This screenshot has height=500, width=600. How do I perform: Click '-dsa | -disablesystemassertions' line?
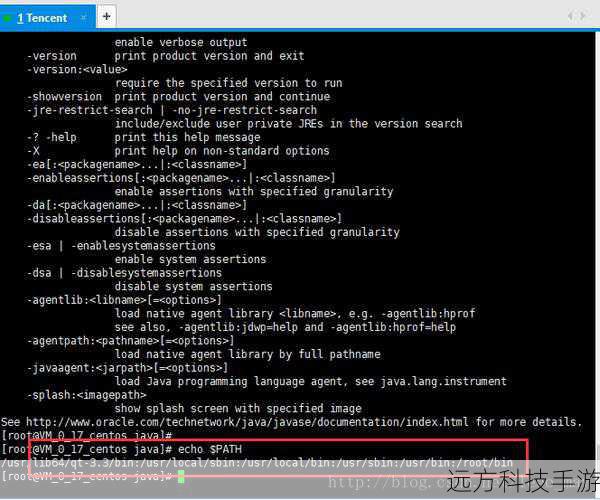pos(124,273)
